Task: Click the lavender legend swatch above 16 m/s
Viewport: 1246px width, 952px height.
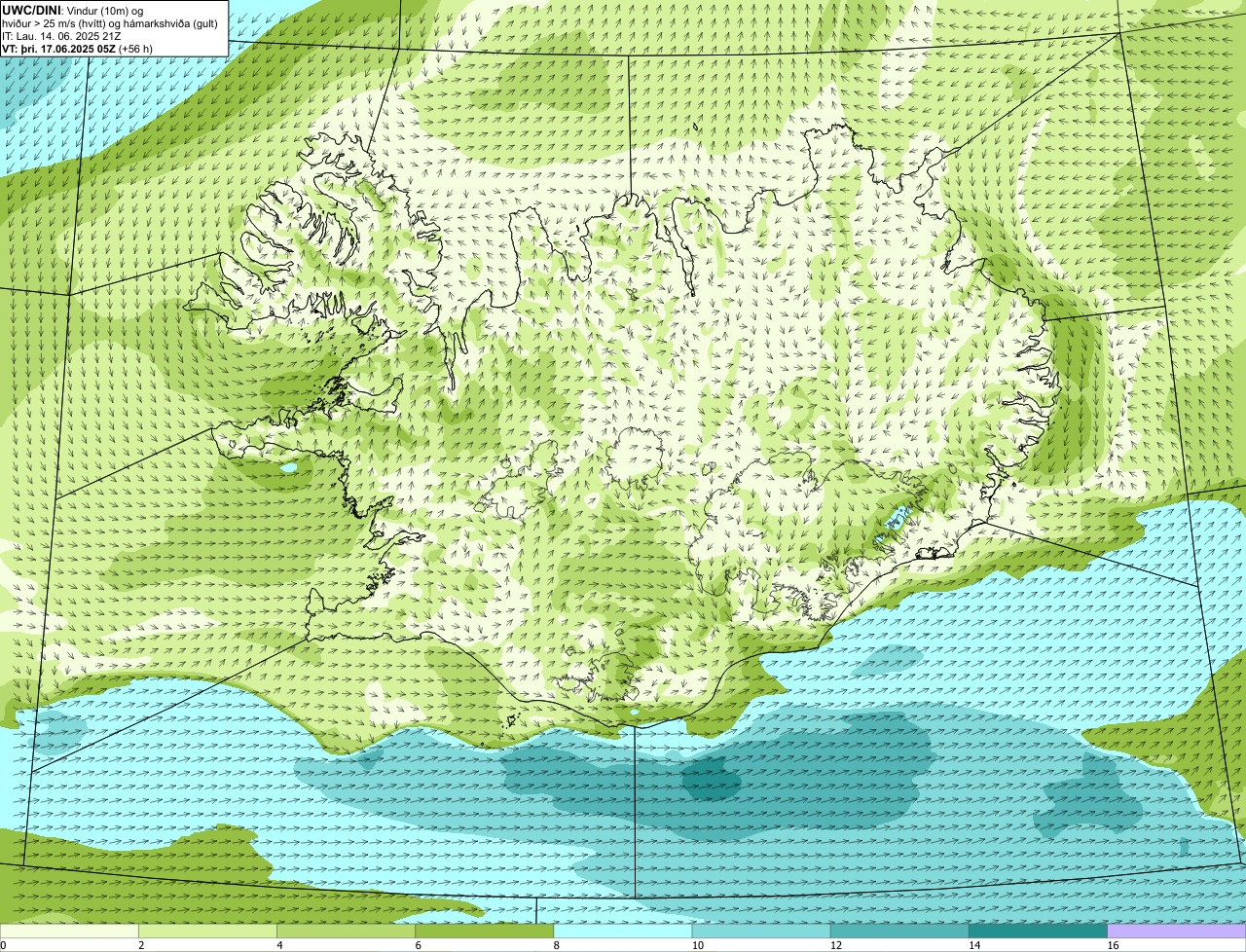Action: coord(1177,931)
